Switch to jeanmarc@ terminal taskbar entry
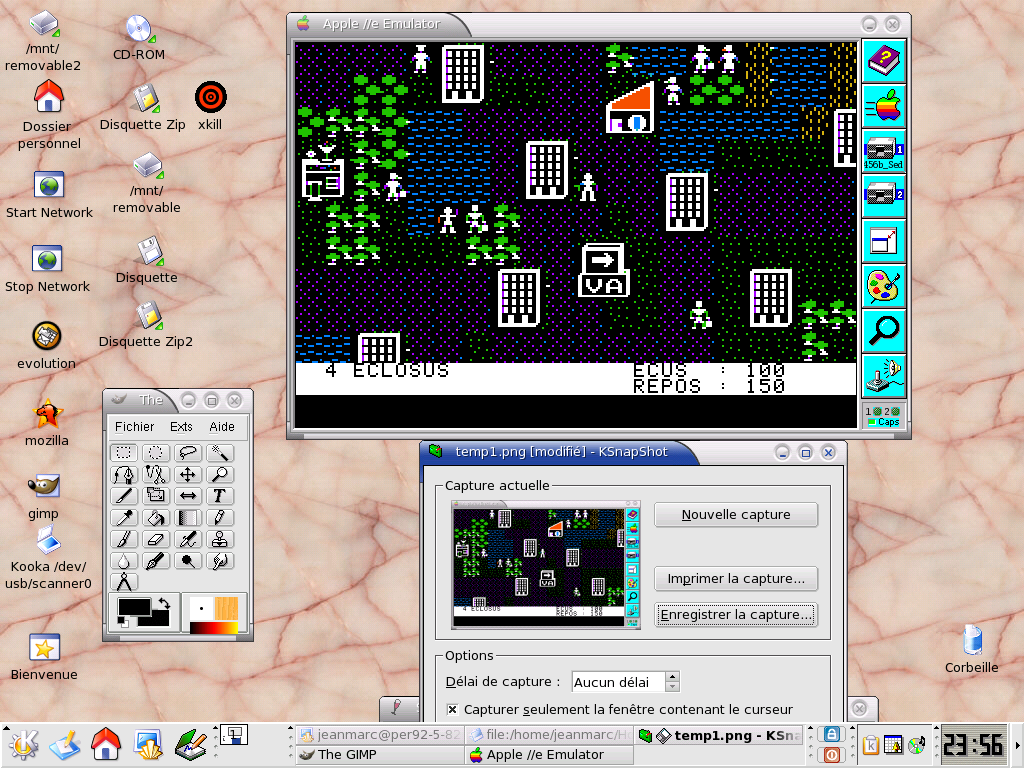1024x768 pixels. [379, 735]
